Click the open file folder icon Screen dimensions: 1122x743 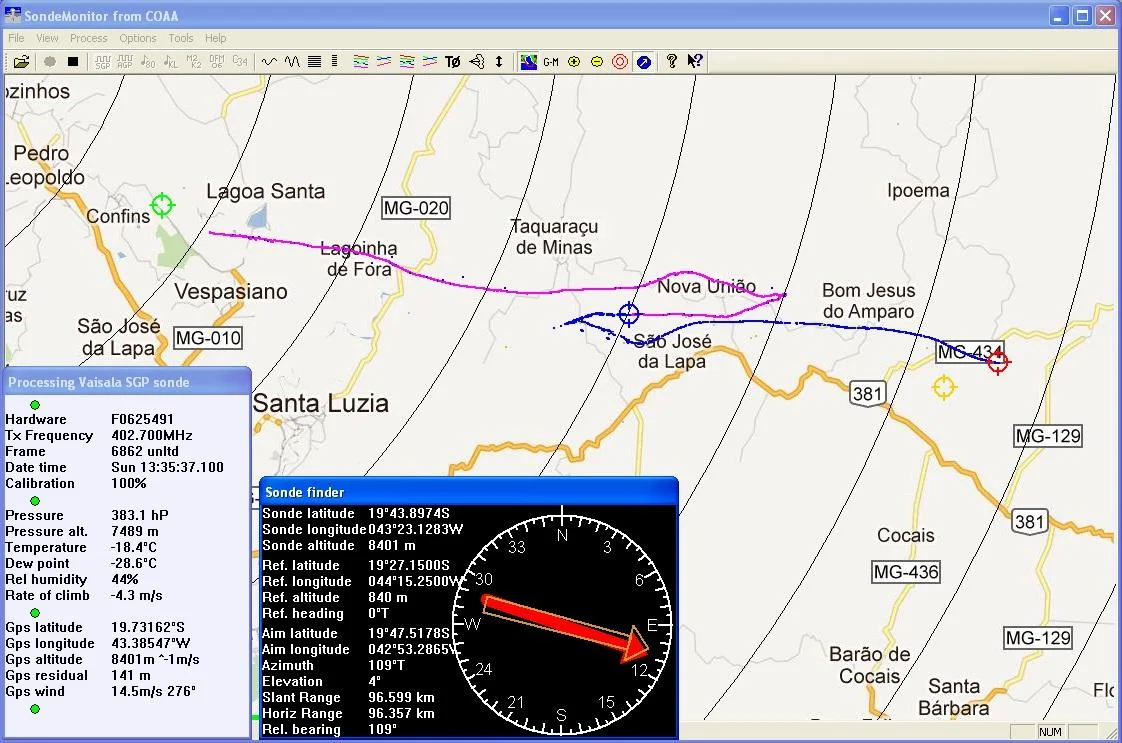pos(21,62)
